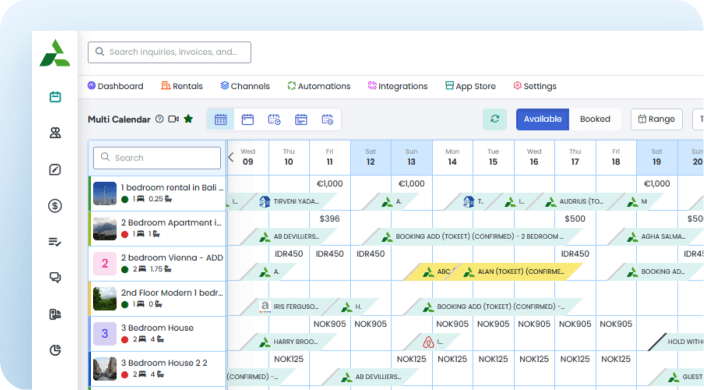Click the Airbnb icon in 3 Bedroom House row
The width and height of the screenshot is (704, 390).
[x=428, y=342]
